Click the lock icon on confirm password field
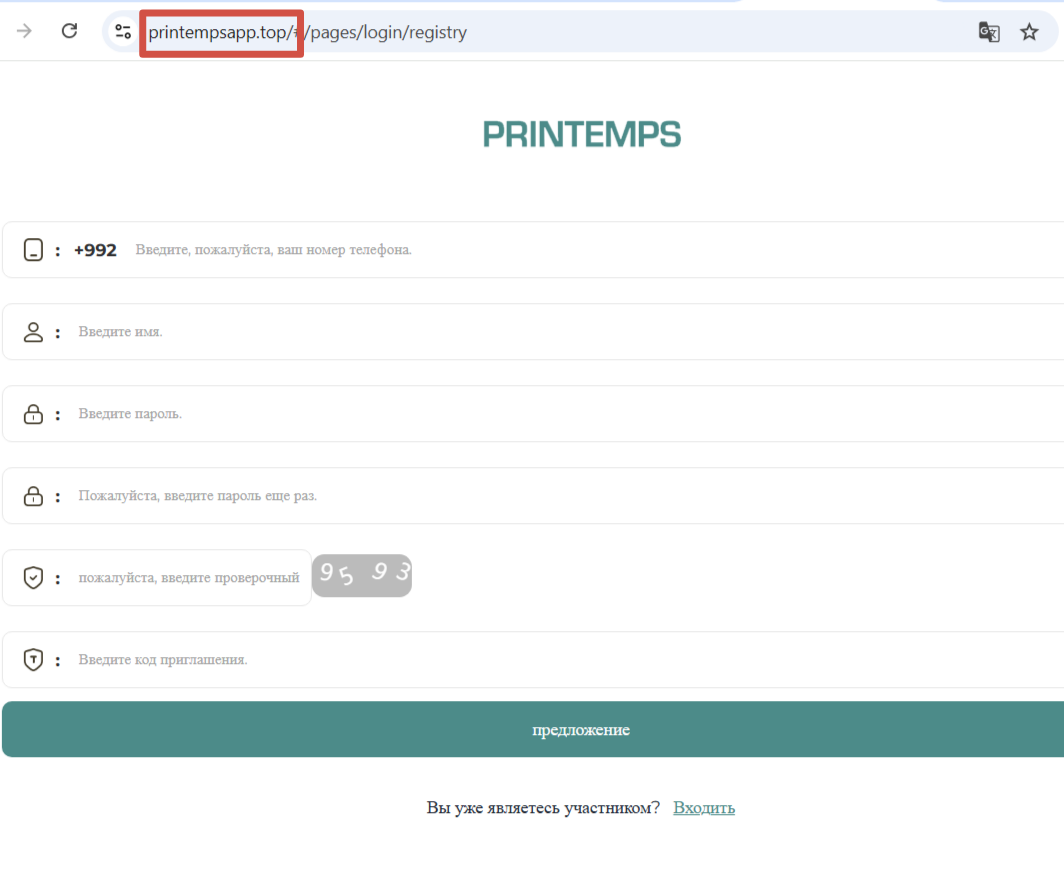This screenshot has height=871, width=1064. click(x=31, y=495)
